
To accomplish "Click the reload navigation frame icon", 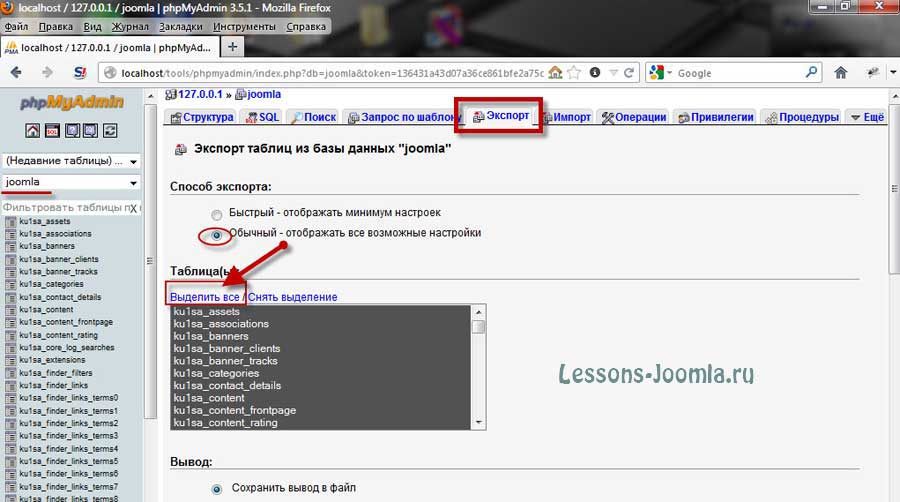I will click(x=110, y=130).
